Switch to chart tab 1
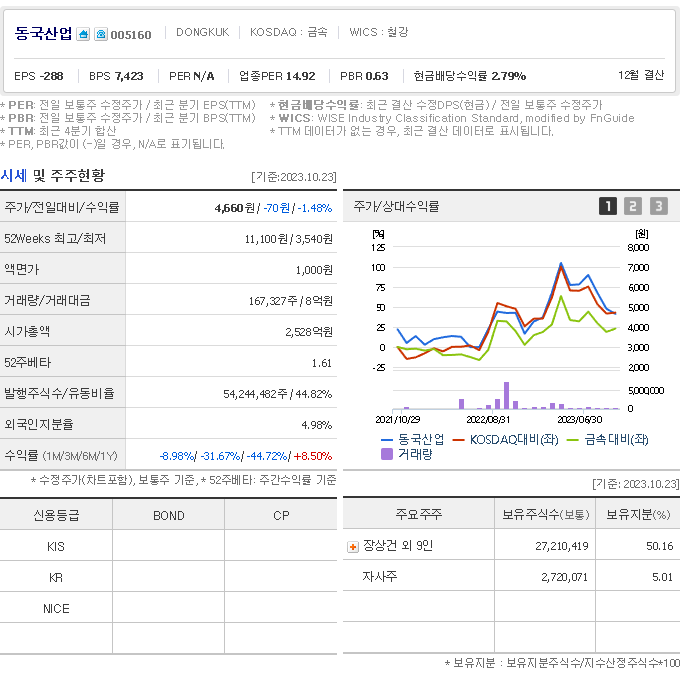This screenshot has width=686, height=673. (x=608, y=206)
